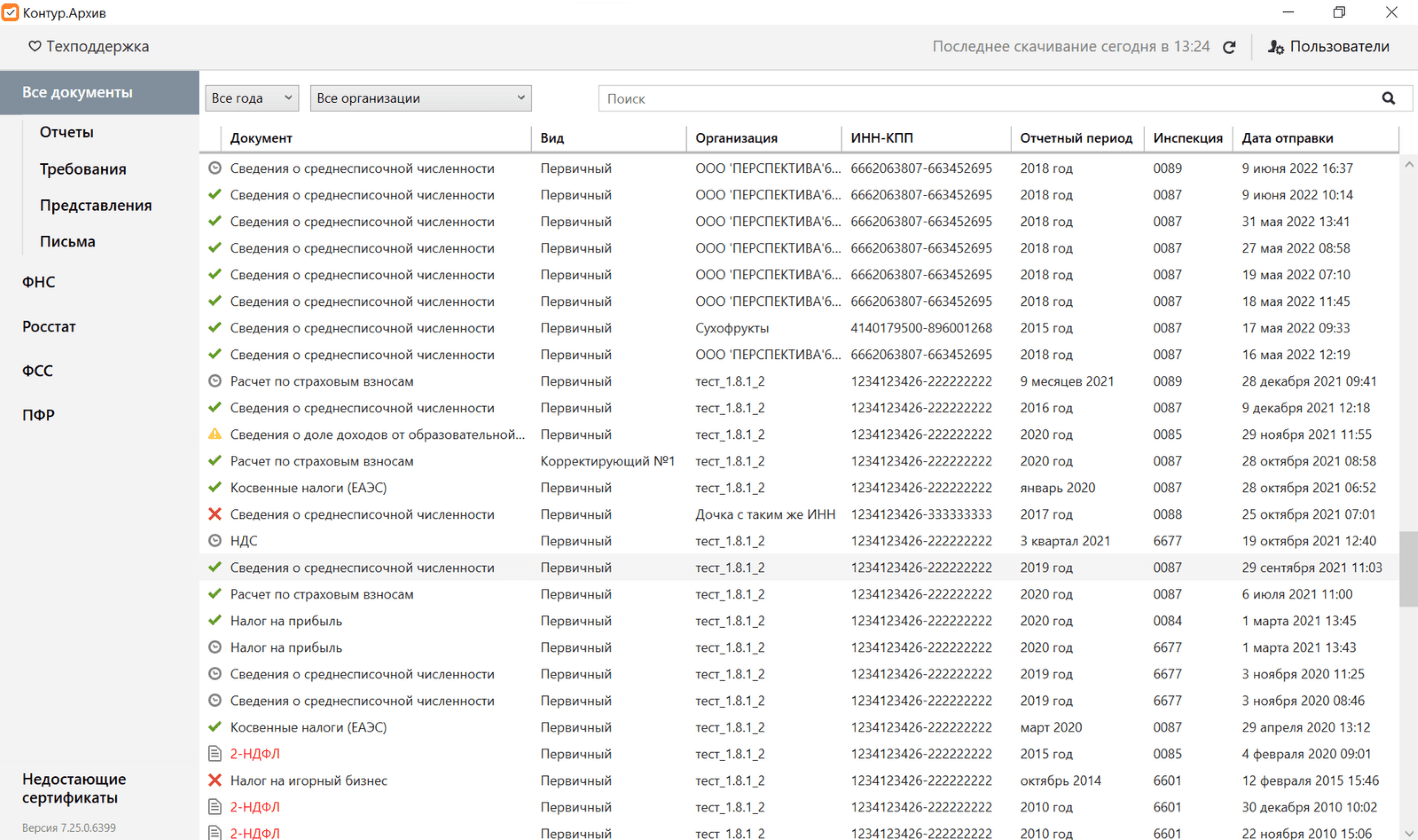Image resolution: width=1418 pixels, height=840 pixels.
Task: Click green checkmark on Сухофрукты row
Action: point(214,327)
